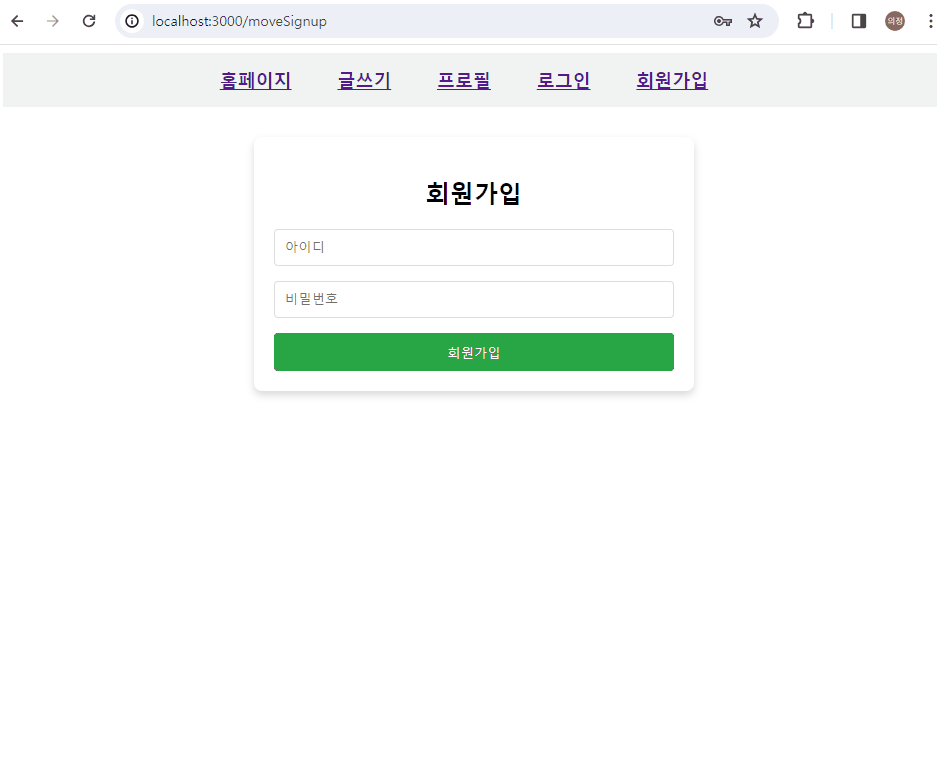View site information icon in address bar
The width and height of the screenshot is (937, 772).
click(x=132, y=22)
